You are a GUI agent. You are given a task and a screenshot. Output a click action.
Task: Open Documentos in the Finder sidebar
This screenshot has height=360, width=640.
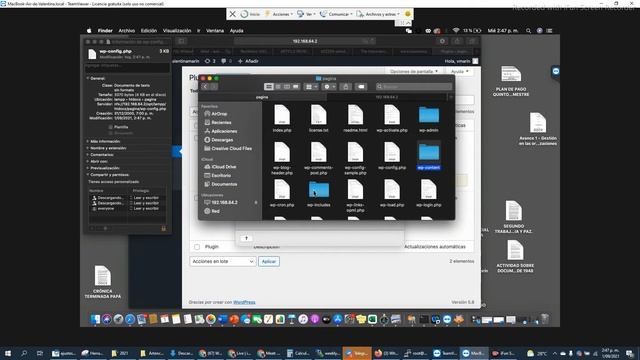pyautogui.click(x=220, y=184)
